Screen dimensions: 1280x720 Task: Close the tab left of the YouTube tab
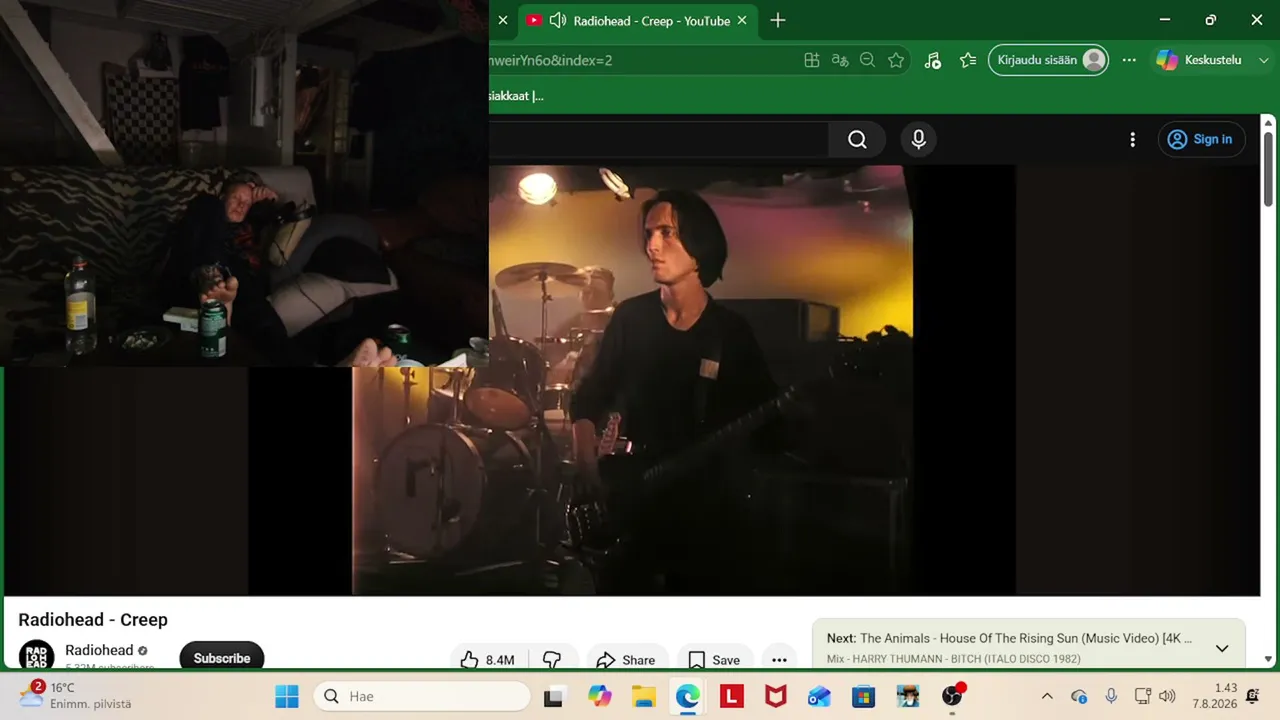tap(503, 21)
